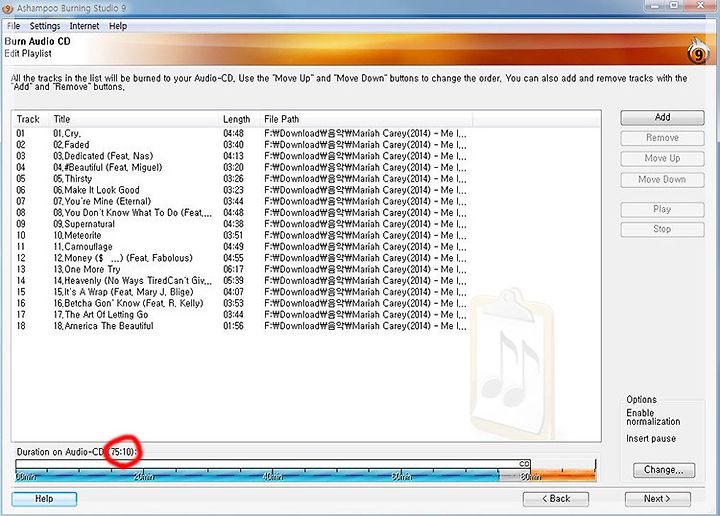Select track '11.Camouflage'
Image resolution: width=720 pixels, height=516 pixels.
pos(83,247)
